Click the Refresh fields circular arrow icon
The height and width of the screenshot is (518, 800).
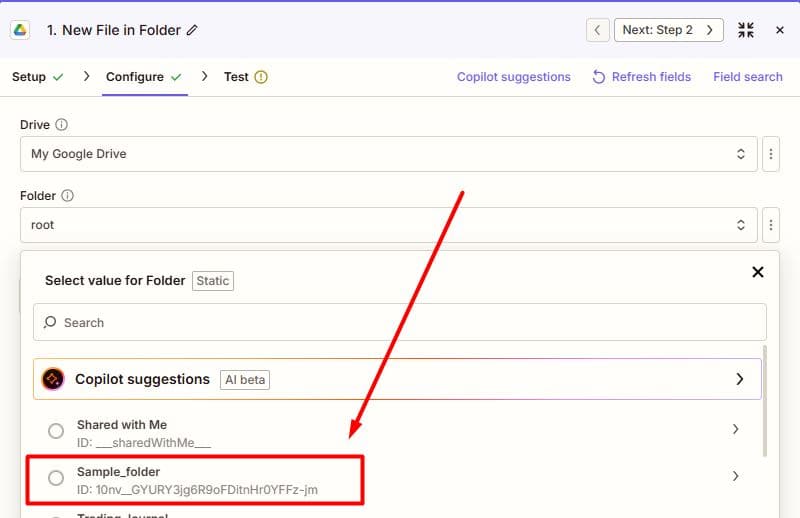598,77
